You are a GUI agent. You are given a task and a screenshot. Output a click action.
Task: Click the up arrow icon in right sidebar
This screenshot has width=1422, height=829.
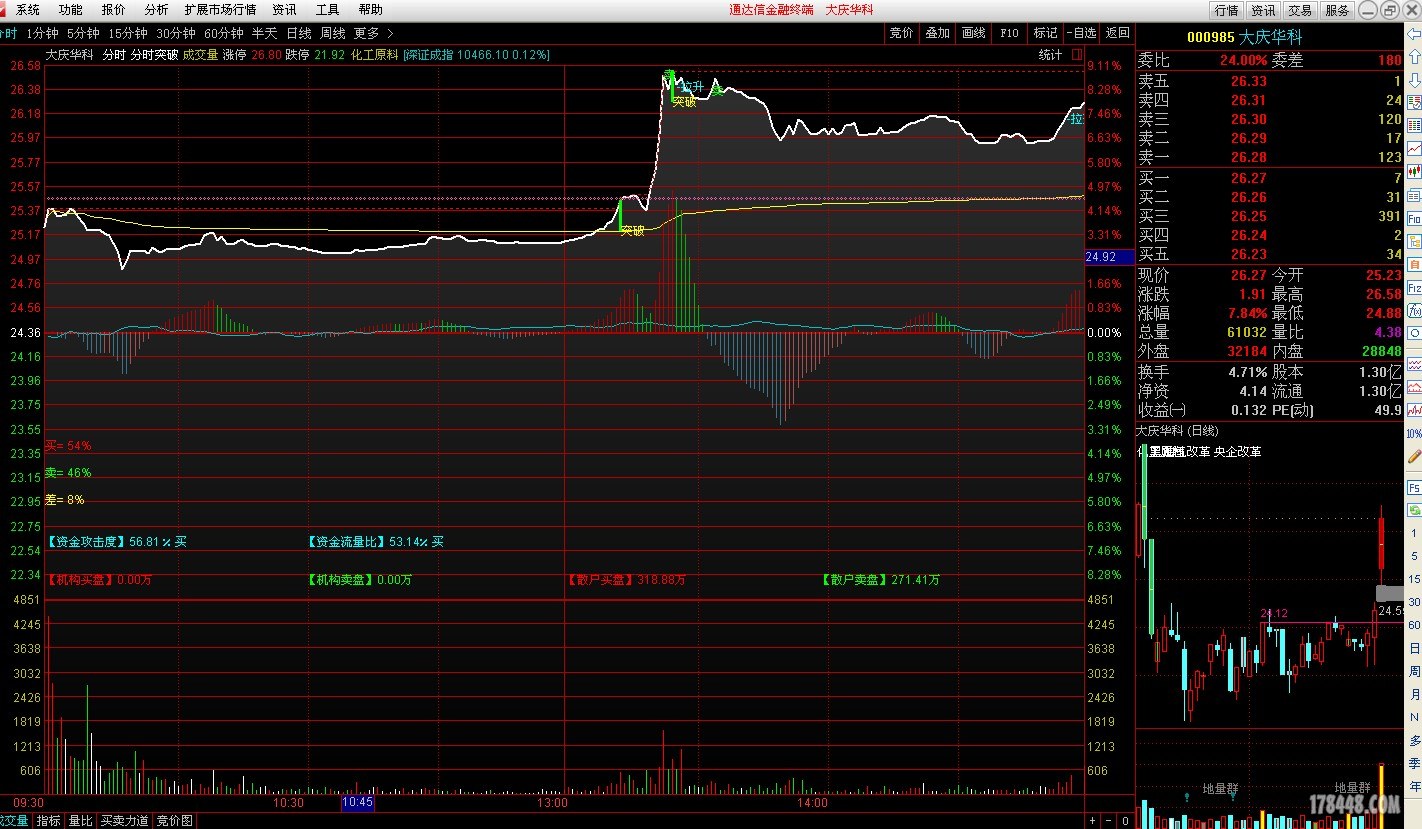coord(1414,56)
